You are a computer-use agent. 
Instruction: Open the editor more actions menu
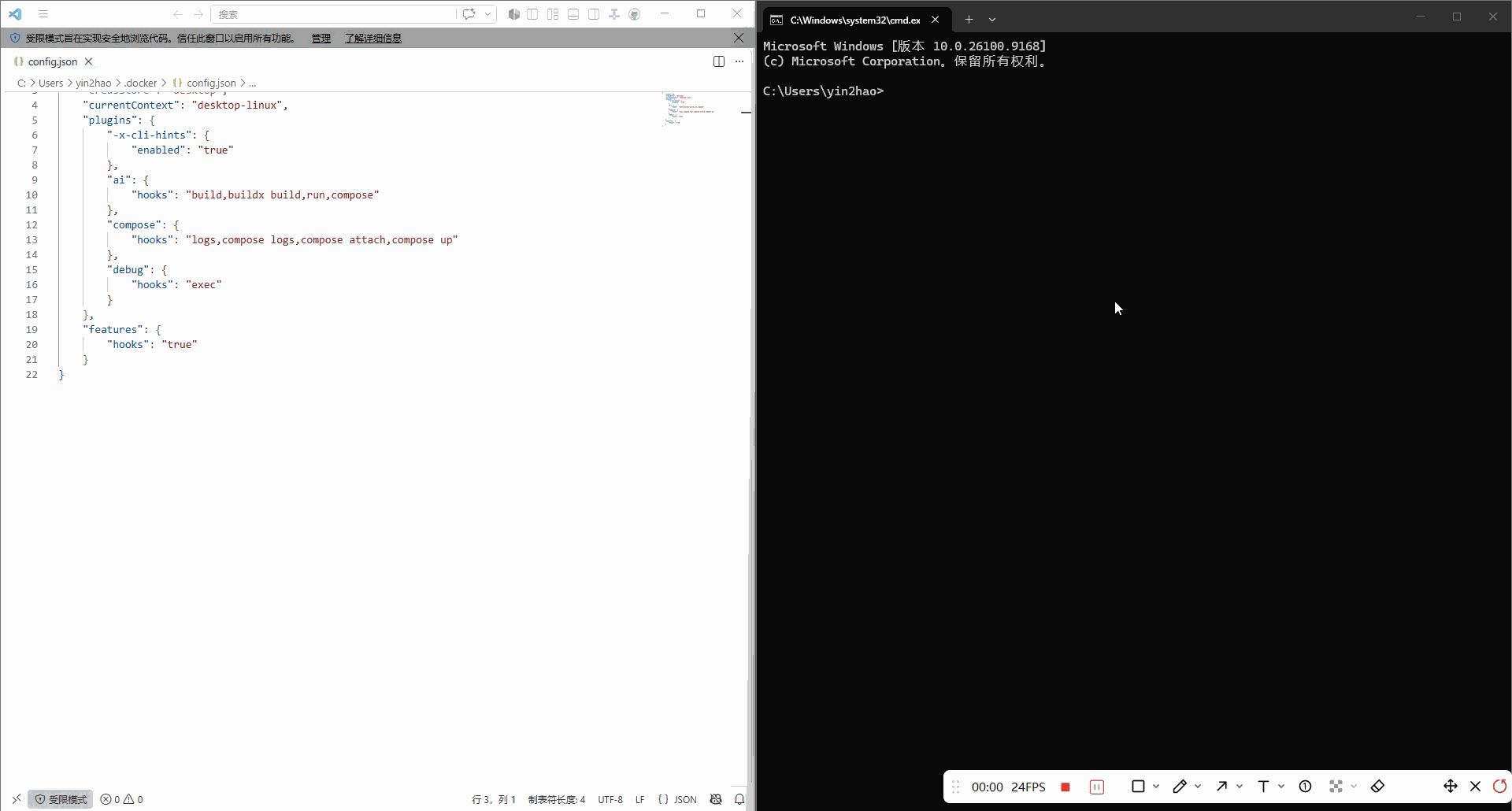point(739,61)
